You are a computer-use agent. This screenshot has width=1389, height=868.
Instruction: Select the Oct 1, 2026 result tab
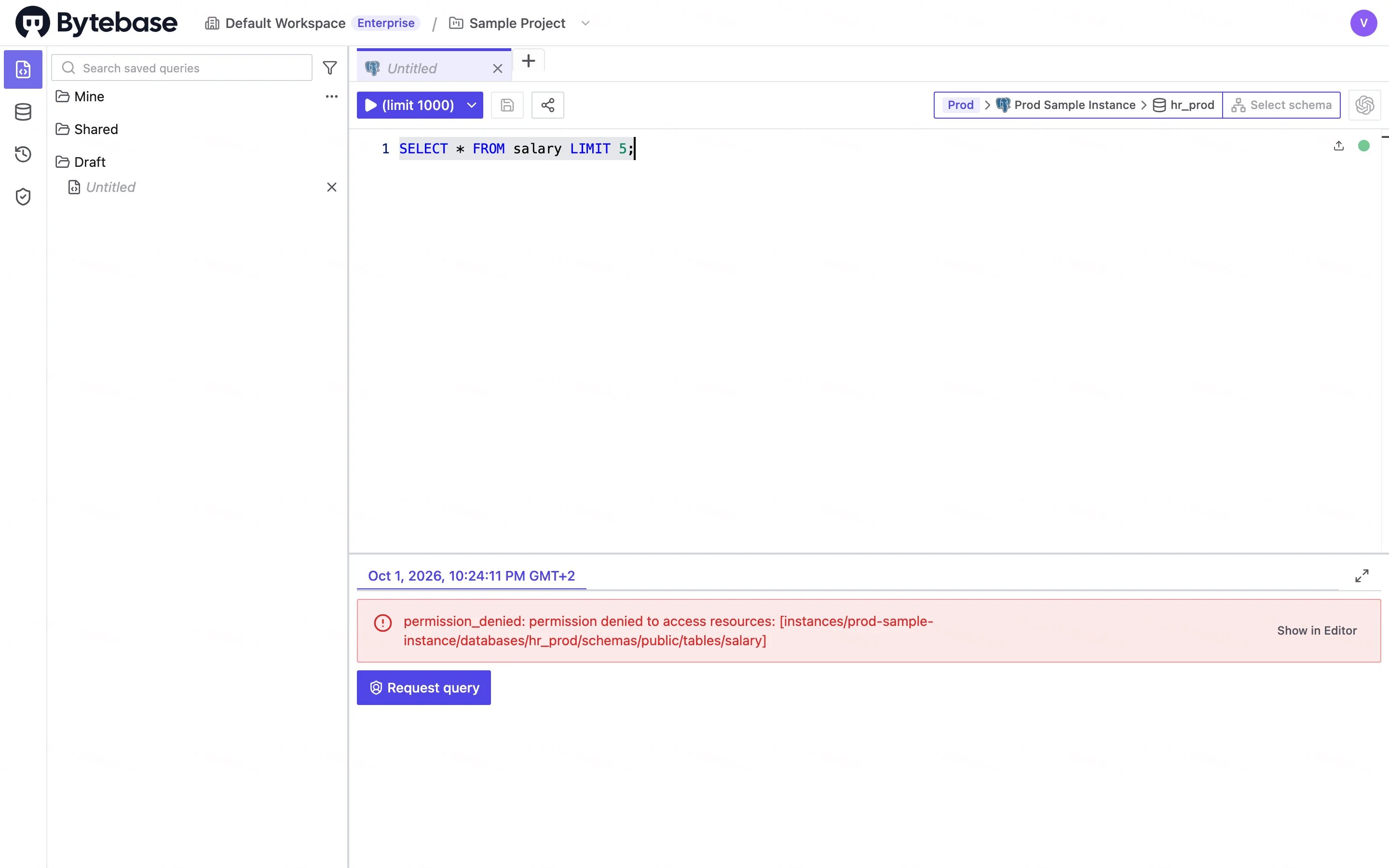471,576
